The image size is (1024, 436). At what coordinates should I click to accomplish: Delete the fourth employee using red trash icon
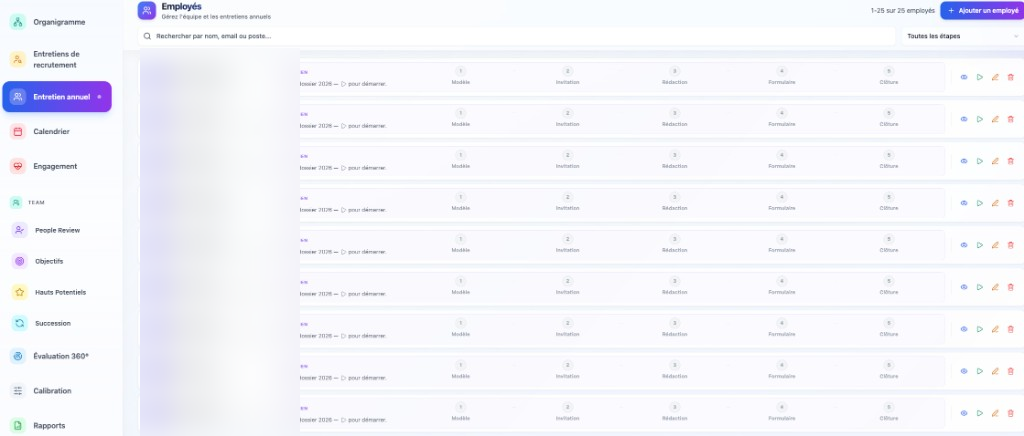(1010, 203)
